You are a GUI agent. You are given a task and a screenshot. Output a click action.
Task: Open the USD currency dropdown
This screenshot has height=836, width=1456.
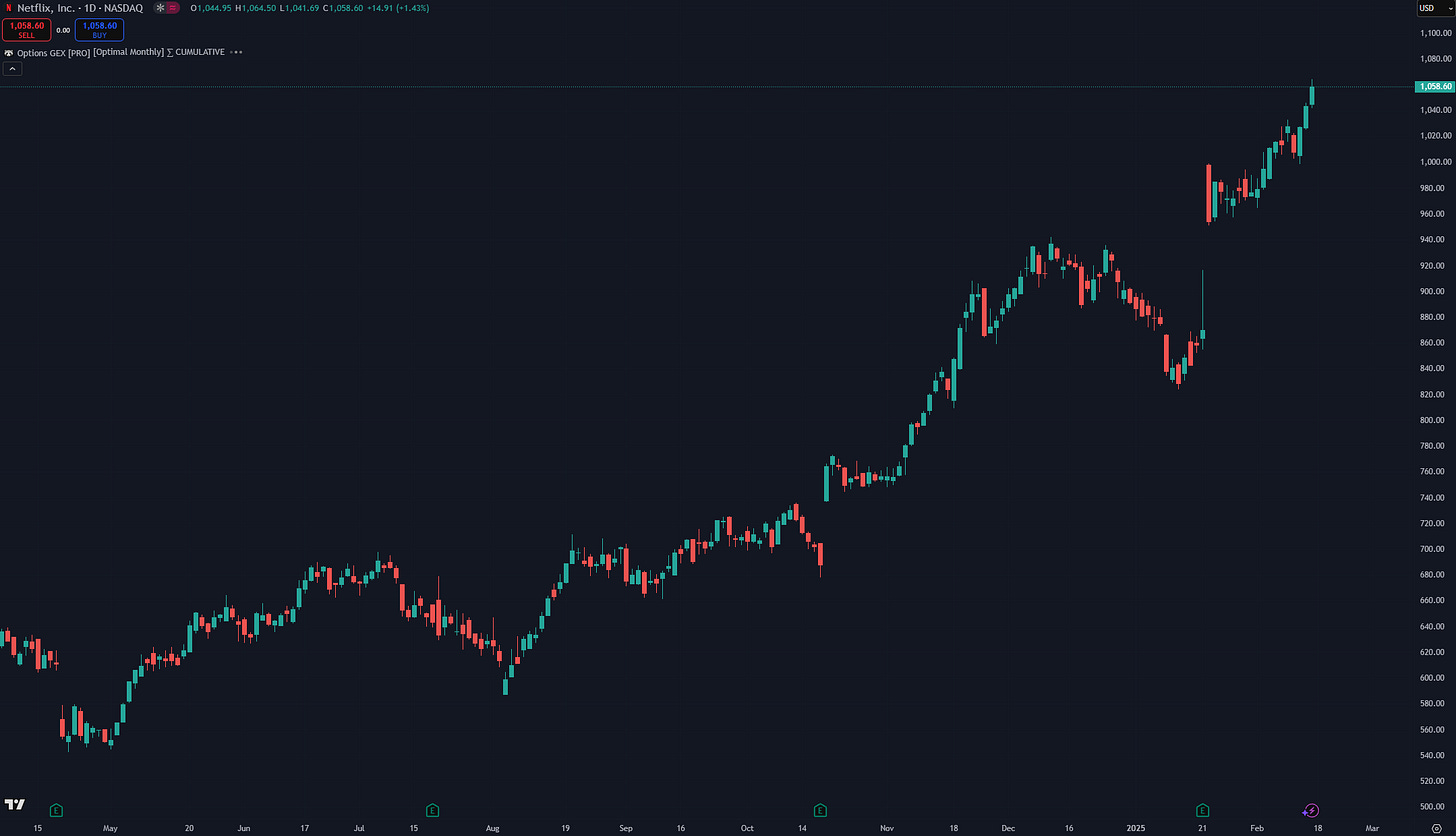[x=1436, y=9]
